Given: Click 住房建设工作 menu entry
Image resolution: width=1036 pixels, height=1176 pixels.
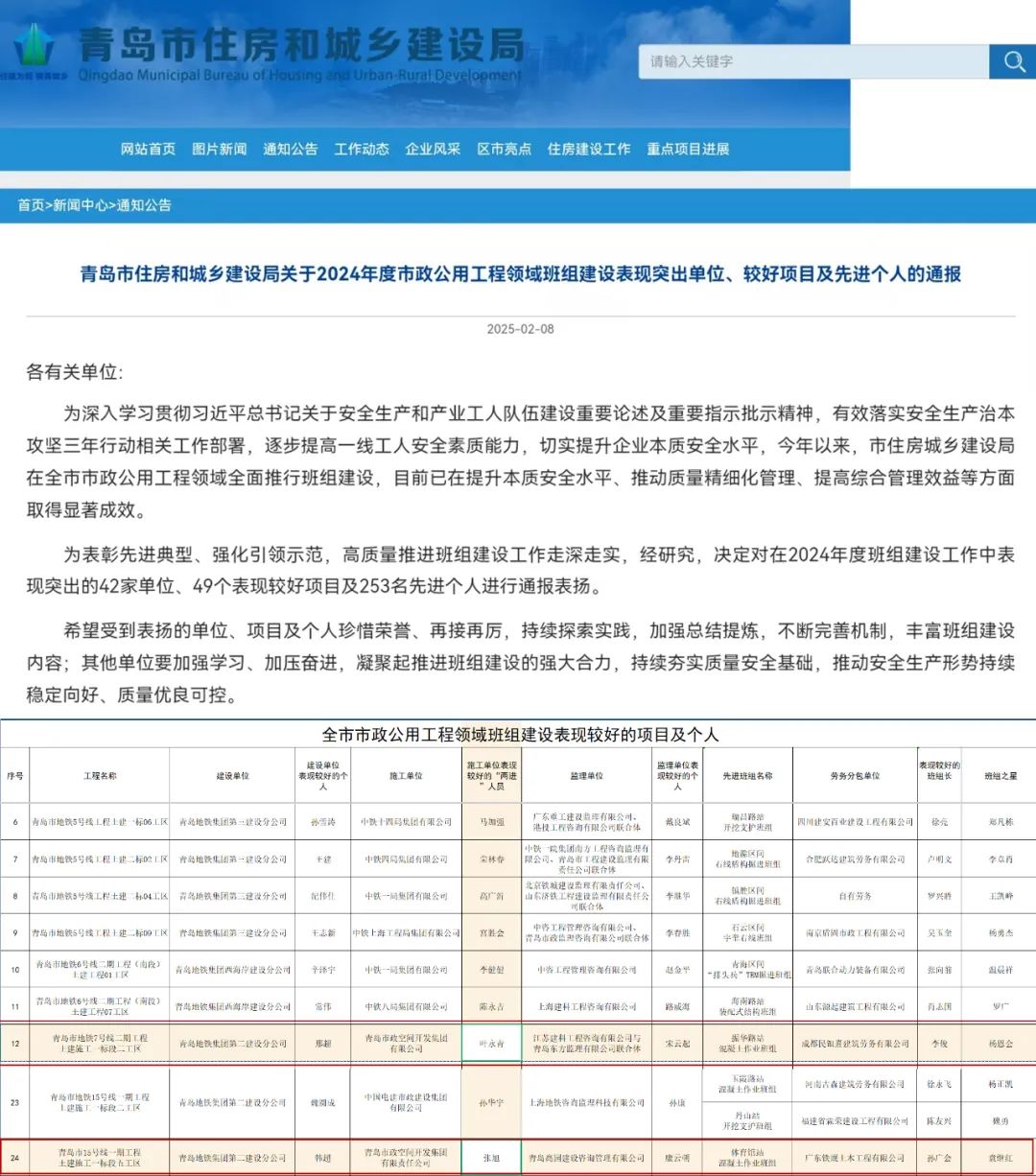Looking at the screenshot, I should (589, 149).
